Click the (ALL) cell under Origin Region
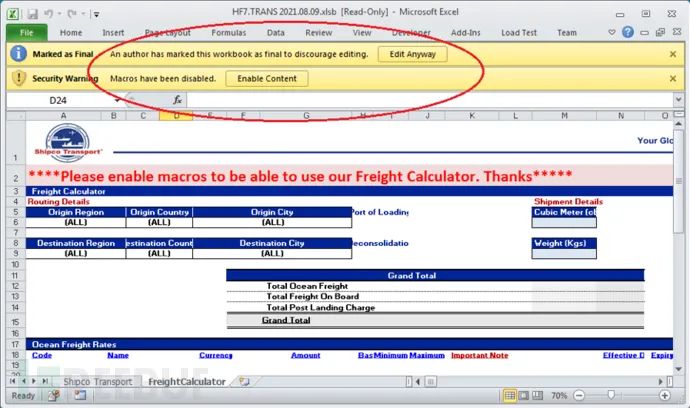The height and width of the screenshot is (408, 690). coord(76,223)
